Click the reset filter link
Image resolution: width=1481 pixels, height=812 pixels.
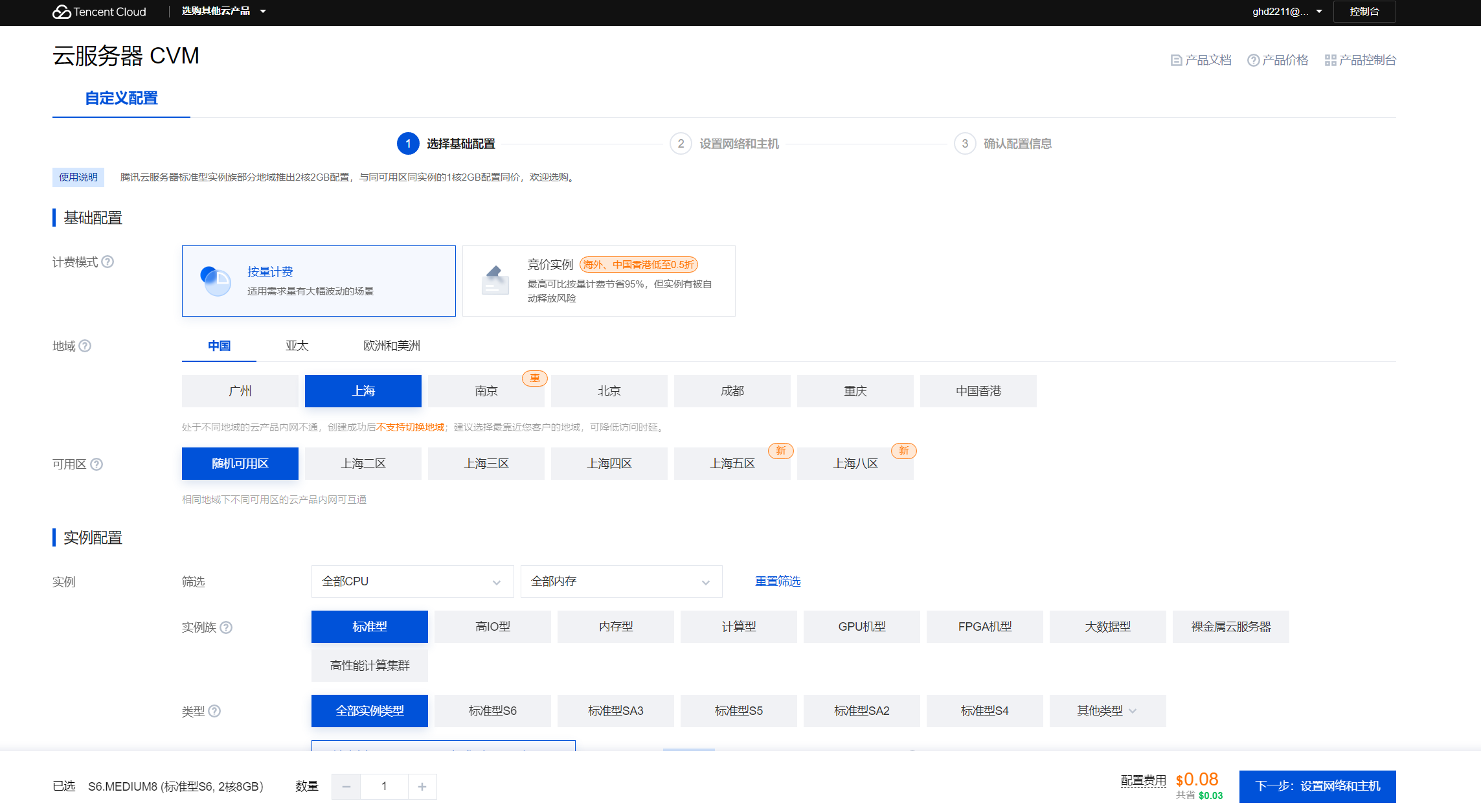tap(777, 581)
